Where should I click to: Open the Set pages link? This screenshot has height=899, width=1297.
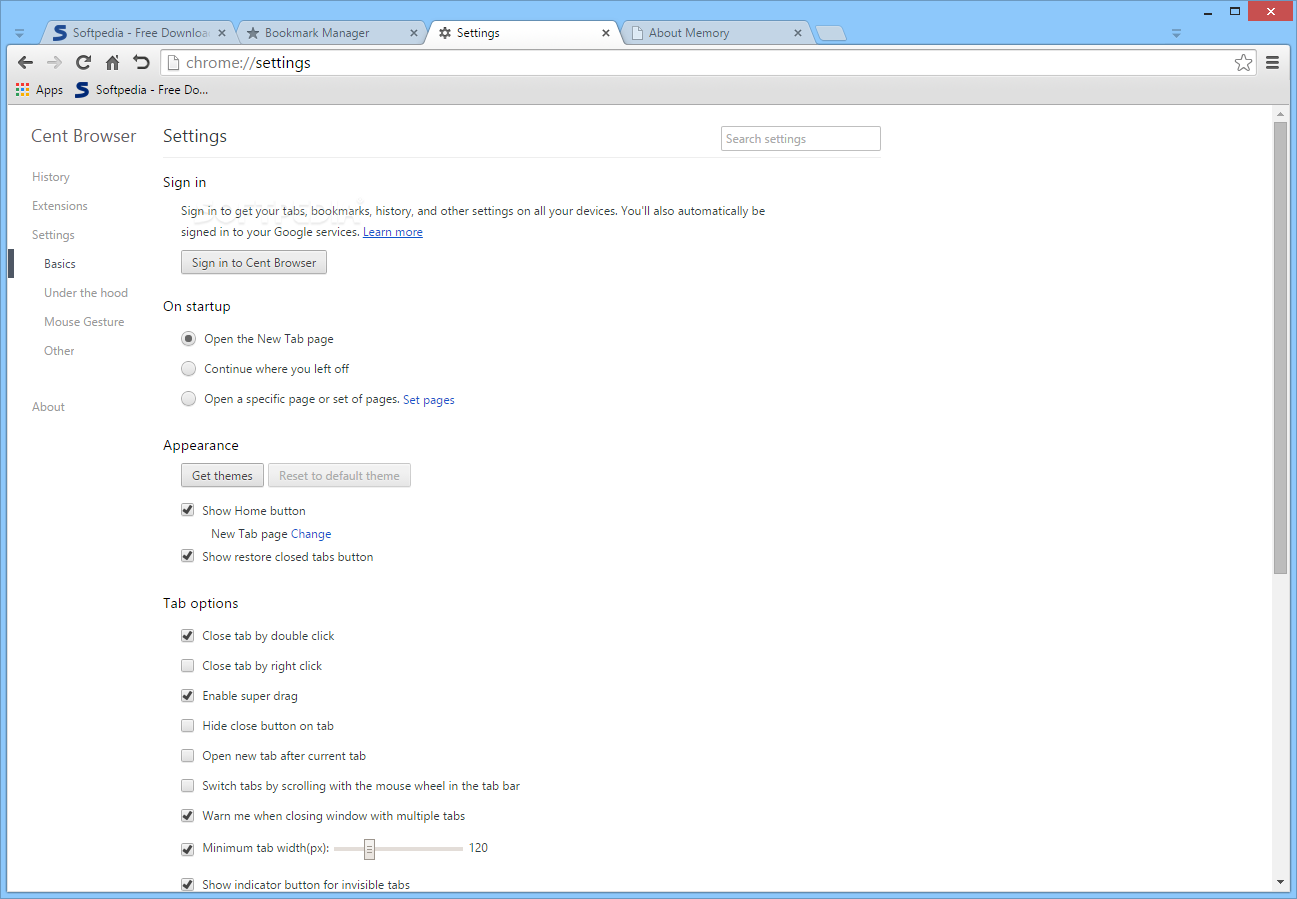point(429,400)
